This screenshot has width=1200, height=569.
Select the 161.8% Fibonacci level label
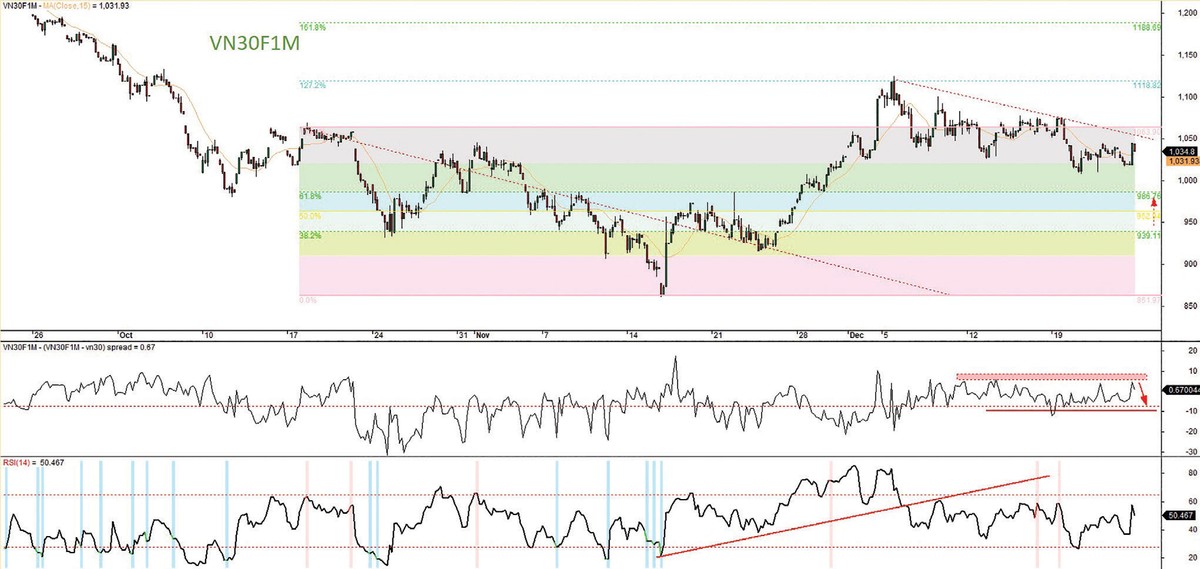tap(312, 24)
